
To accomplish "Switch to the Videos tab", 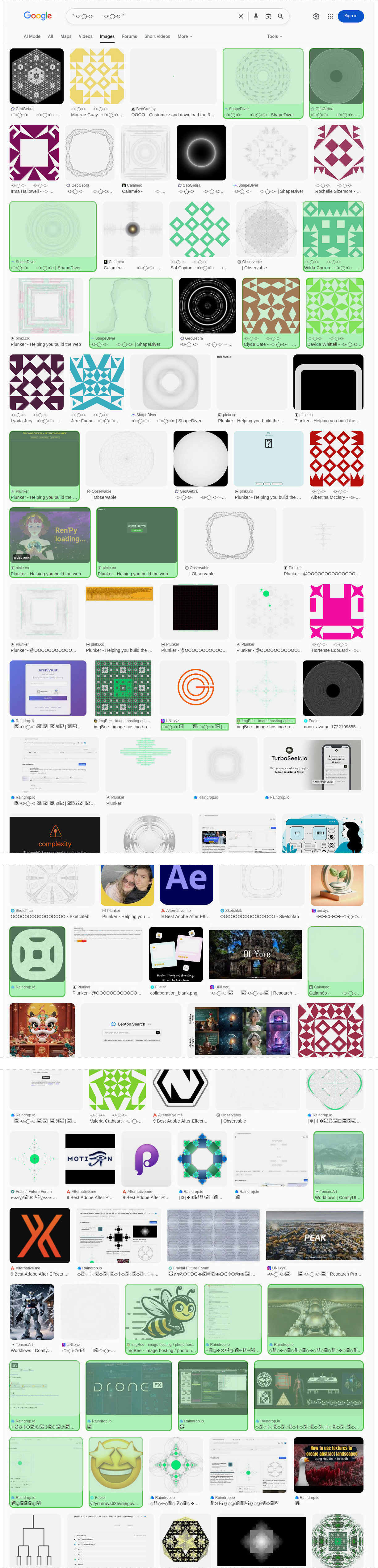I will pyautogui.click(x=85, y=36).
